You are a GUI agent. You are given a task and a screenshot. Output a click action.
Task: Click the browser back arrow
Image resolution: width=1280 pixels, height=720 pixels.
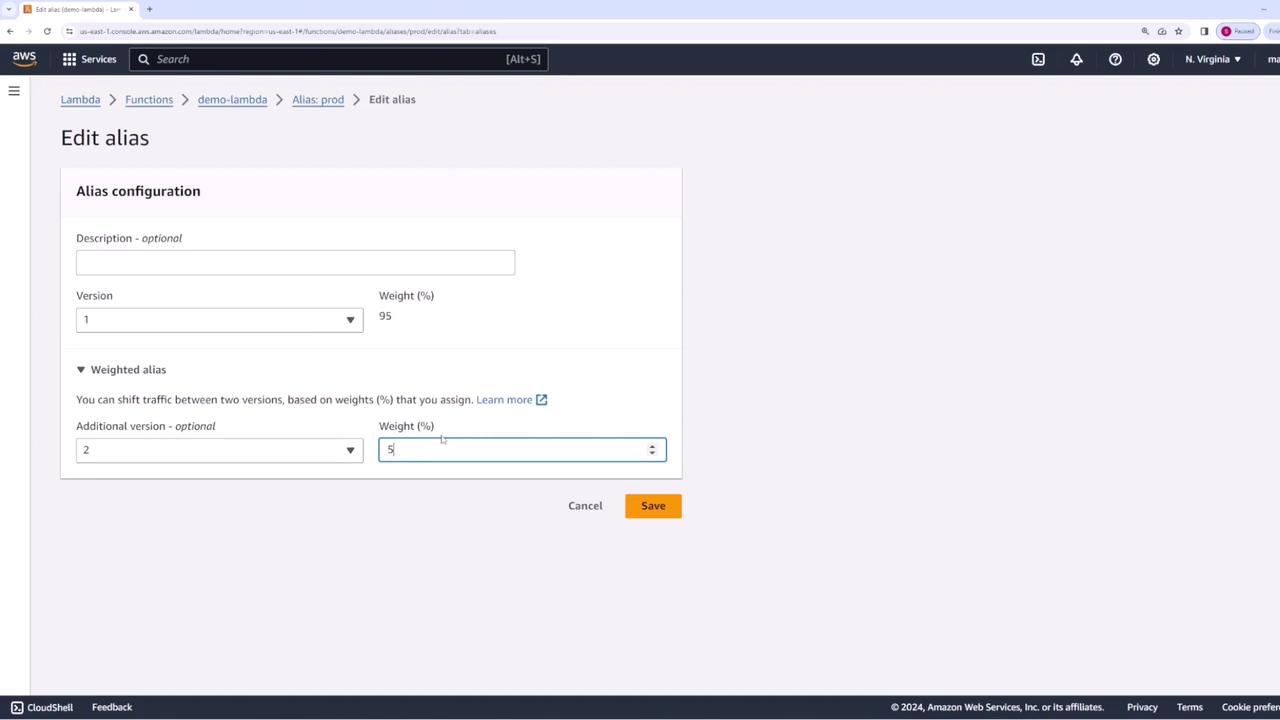click(10, 31)
